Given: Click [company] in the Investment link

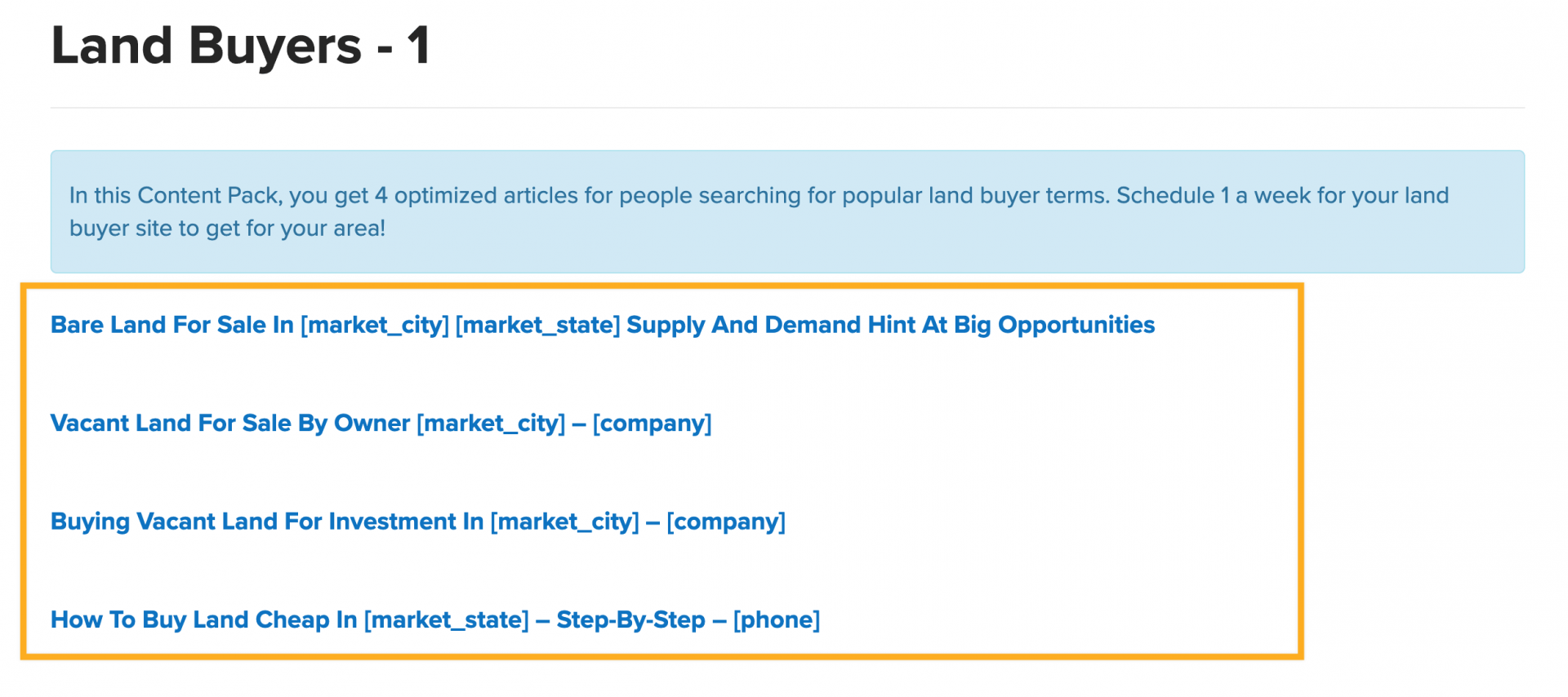Looking at the screenshot, I should tap(725, 522).
